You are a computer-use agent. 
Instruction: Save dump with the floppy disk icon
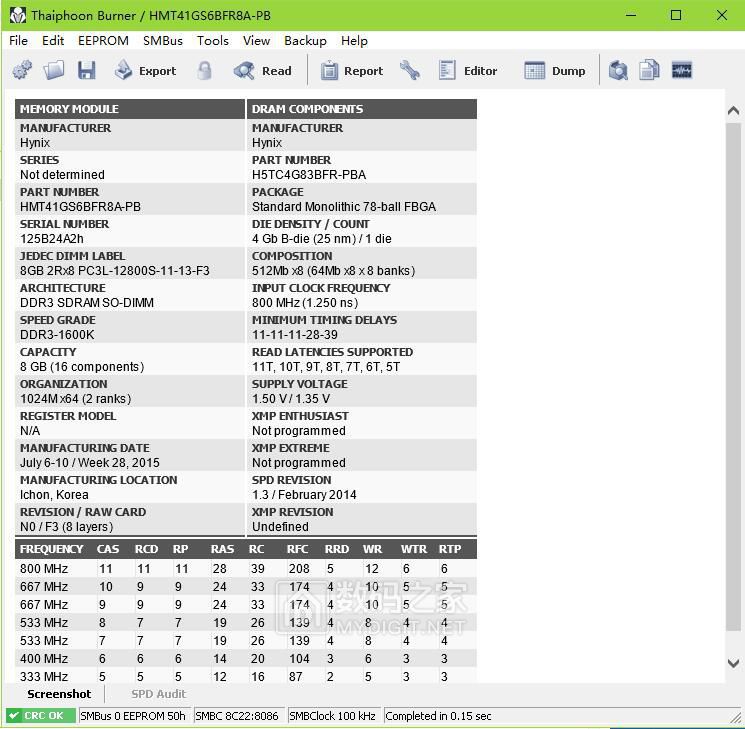[86, 70]
